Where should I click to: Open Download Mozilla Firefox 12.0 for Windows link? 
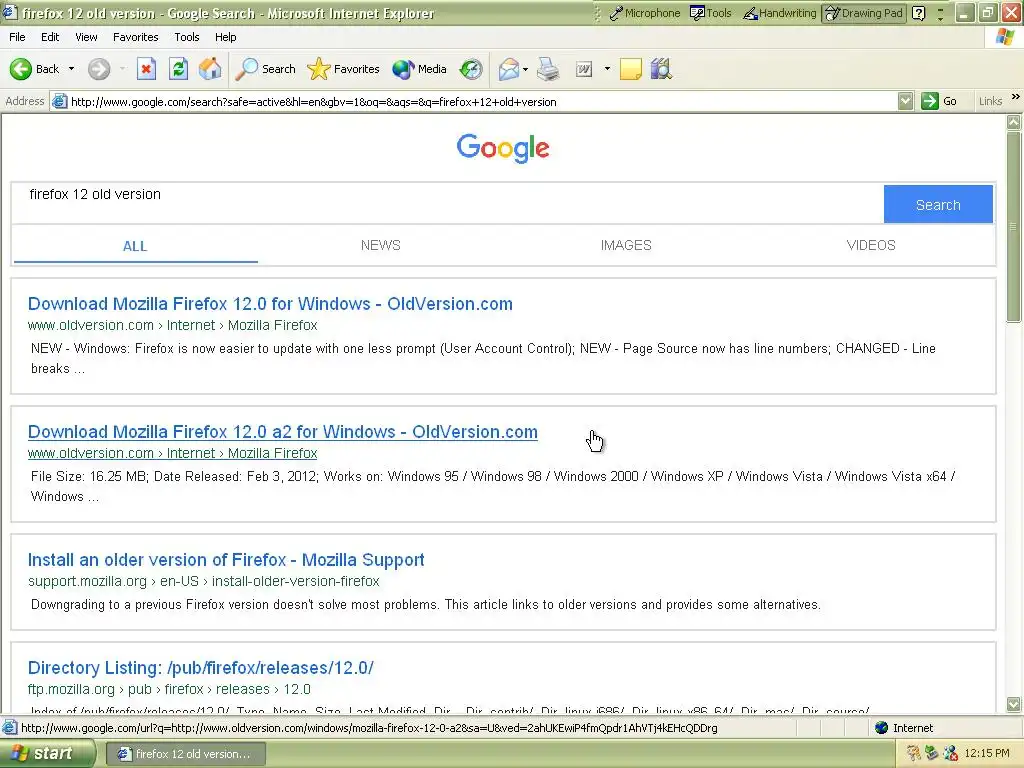click(x=270, y=304)
